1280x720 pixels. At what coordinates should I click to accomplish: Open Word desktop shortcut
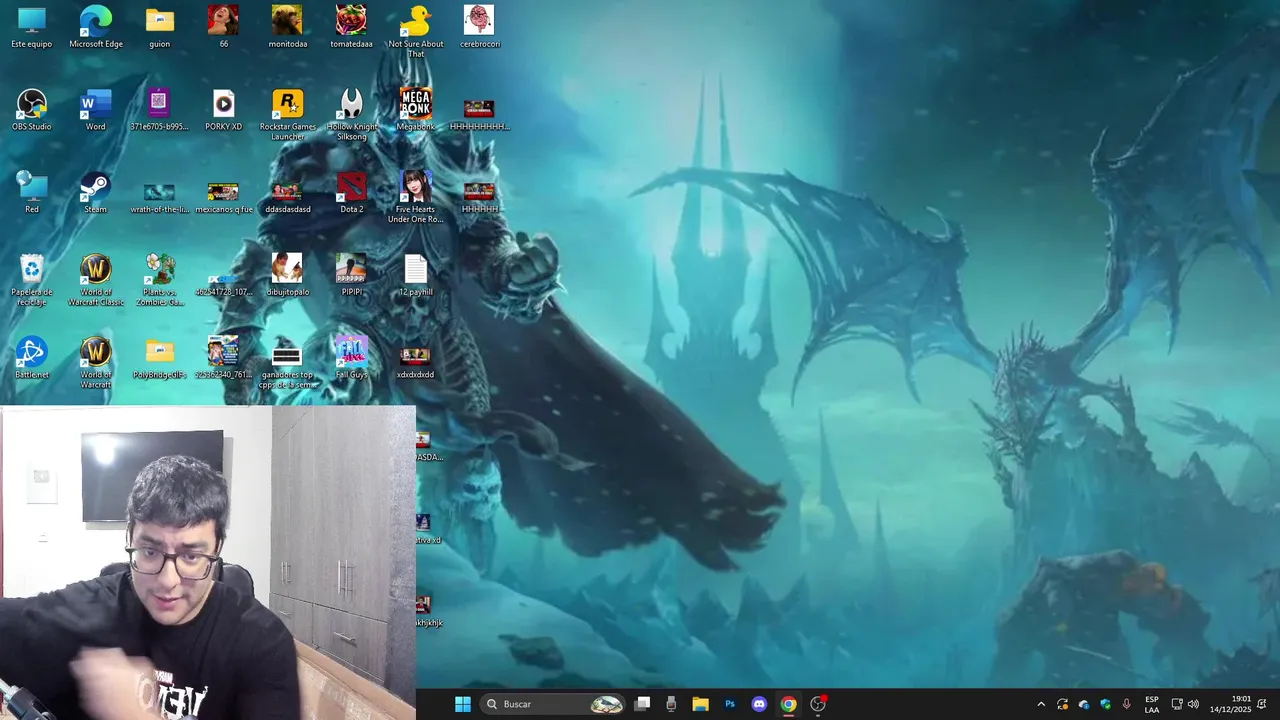(x=96, y=110)
